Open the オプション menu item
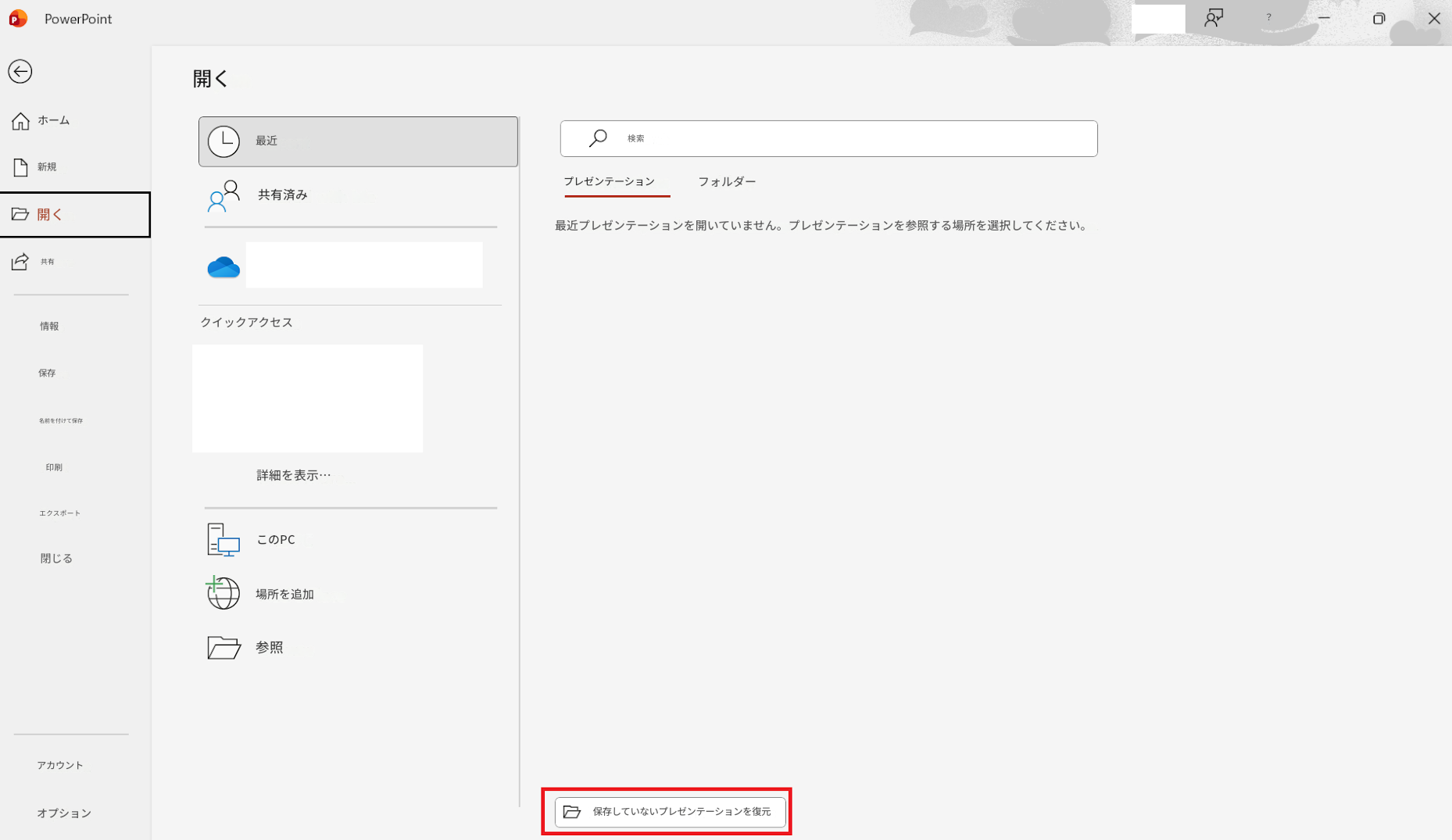The image size is (1452, 840). coord(64,813)
